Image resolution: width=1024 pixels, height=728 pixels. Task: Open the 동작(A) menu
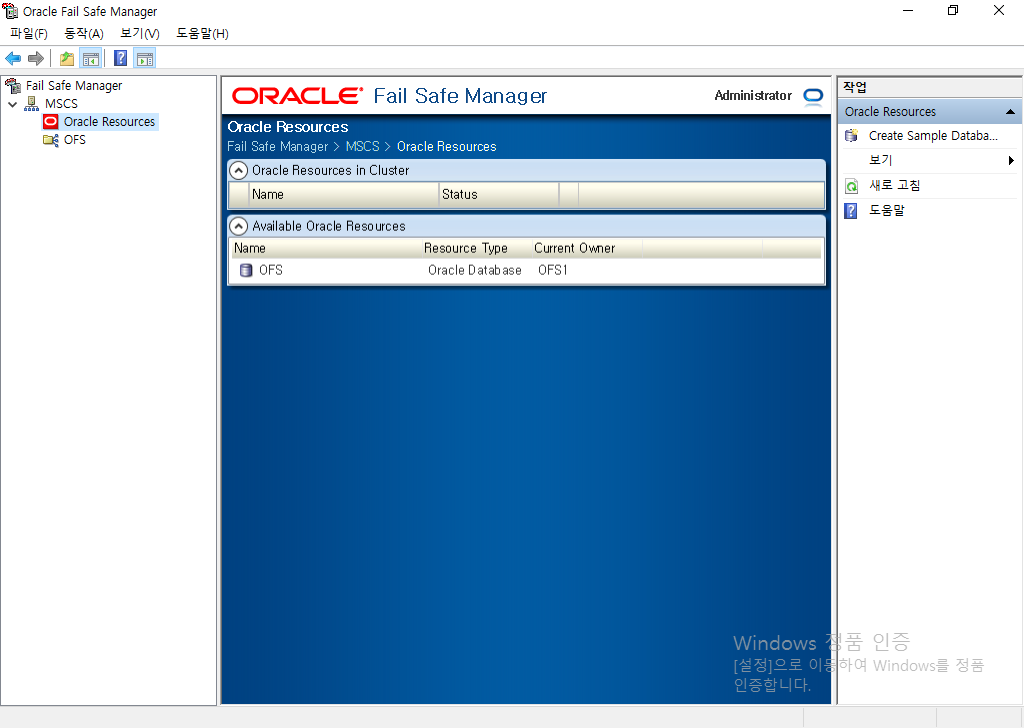coord(84,33)
